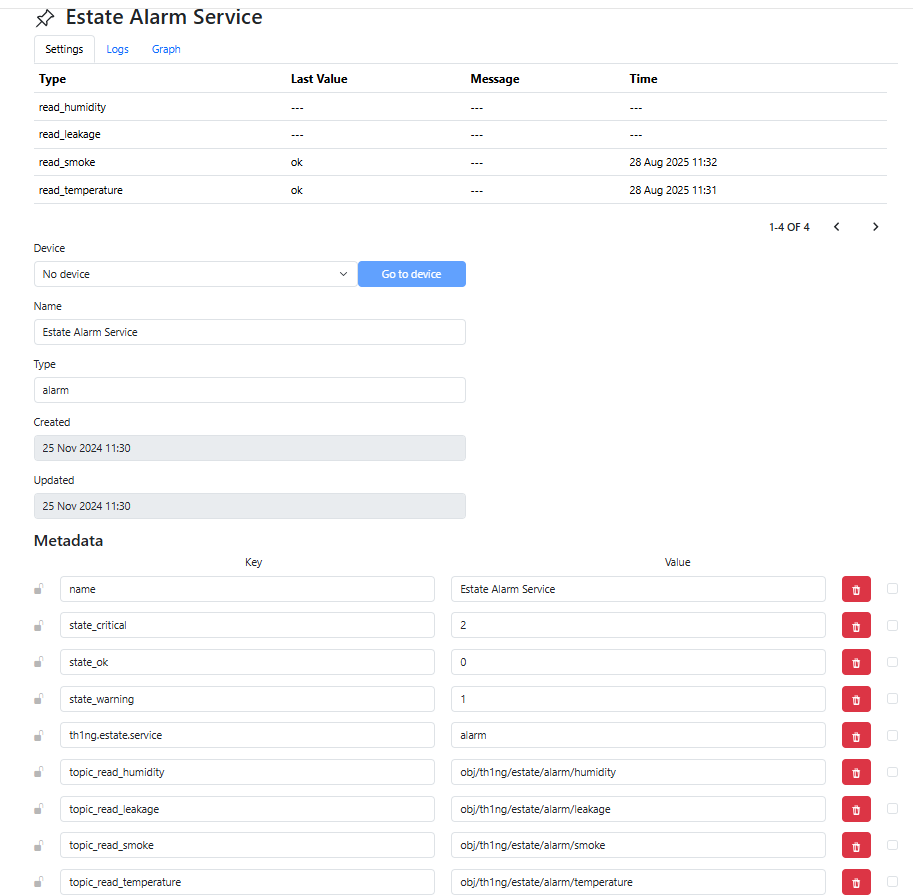Remove the topic_read_leakage metadata entry
This screenshot has width=913, height=896.
pyautogui.click(x=856, y=809)
